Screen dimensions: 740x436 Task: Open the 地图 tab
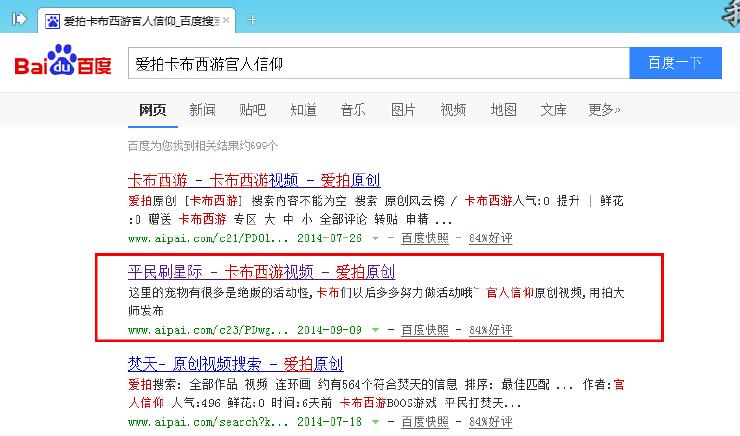pyautogui.click(x=504, y=110)
